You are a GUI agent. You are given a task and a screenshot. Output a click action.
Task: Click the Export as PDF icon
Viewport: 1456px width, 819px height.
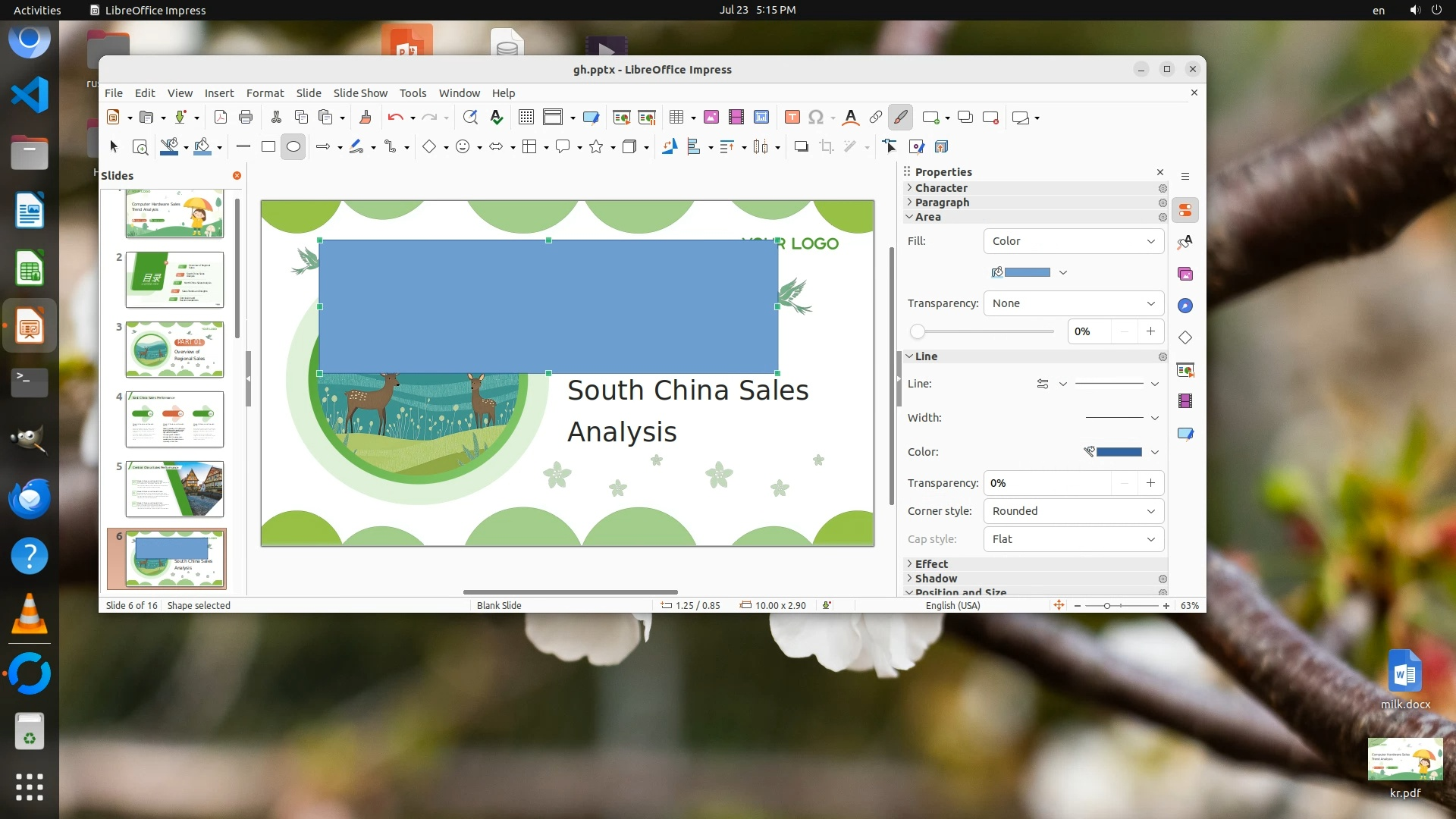(x=221, y=117)
